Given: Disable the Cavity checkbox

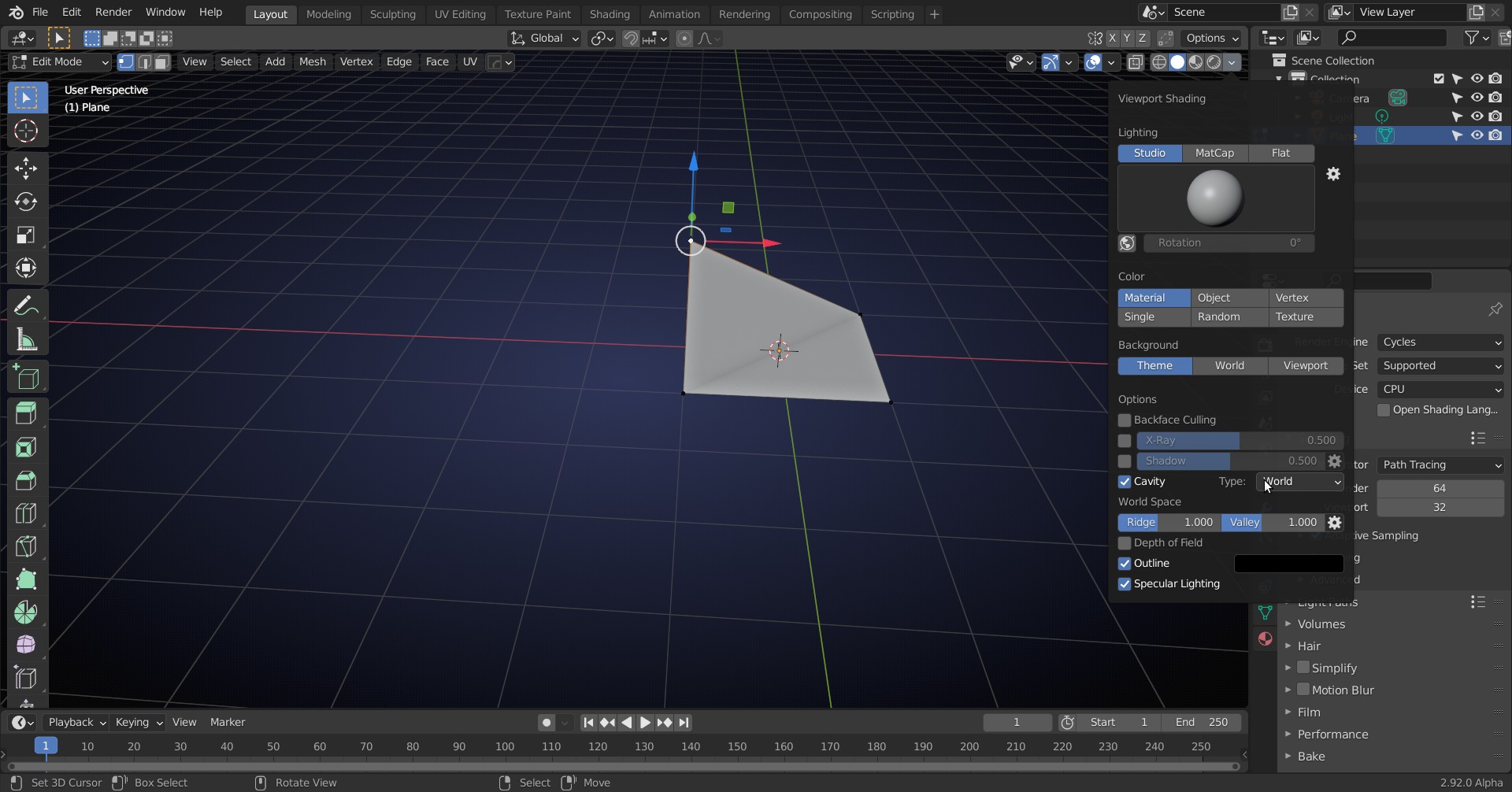Looking at the screenshot, I should [1125, 482].
